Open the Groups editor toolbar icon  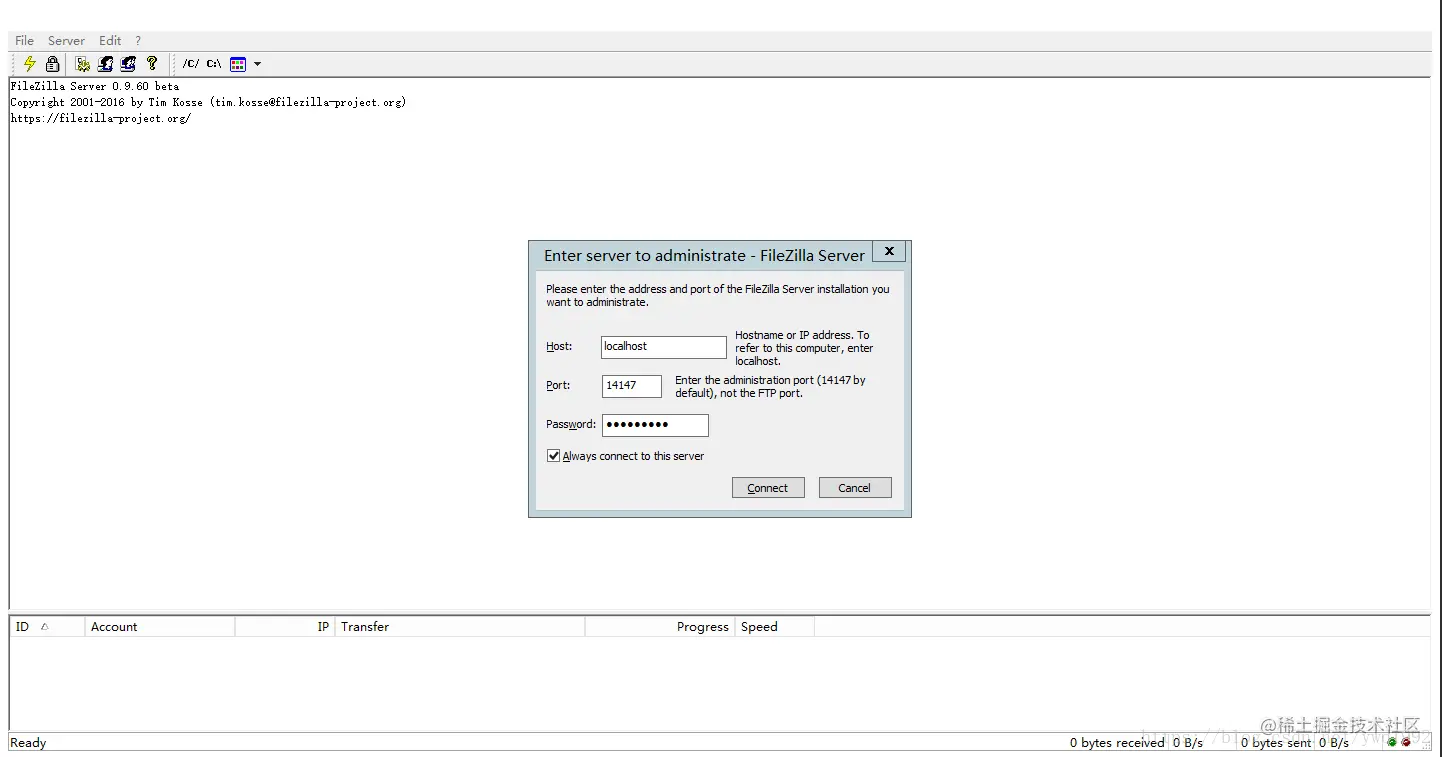tap(128, 64)
